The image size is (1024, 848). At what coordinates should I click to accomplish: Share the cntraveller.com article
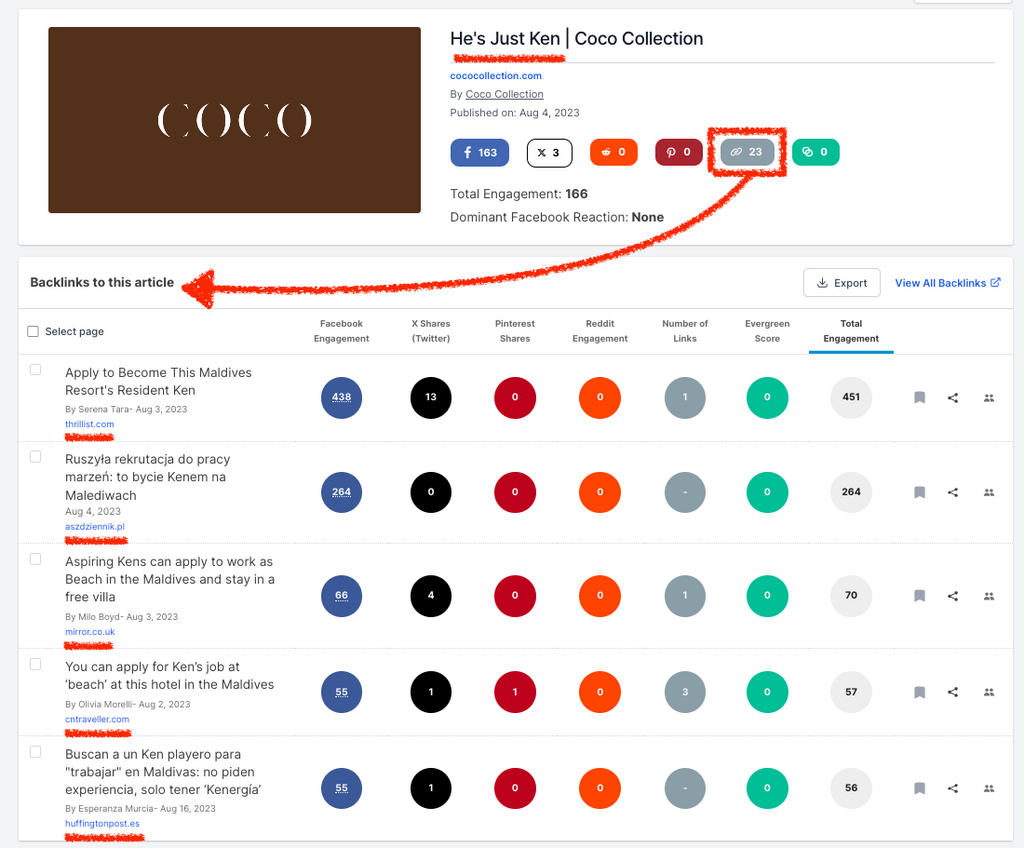click(953, 692)
